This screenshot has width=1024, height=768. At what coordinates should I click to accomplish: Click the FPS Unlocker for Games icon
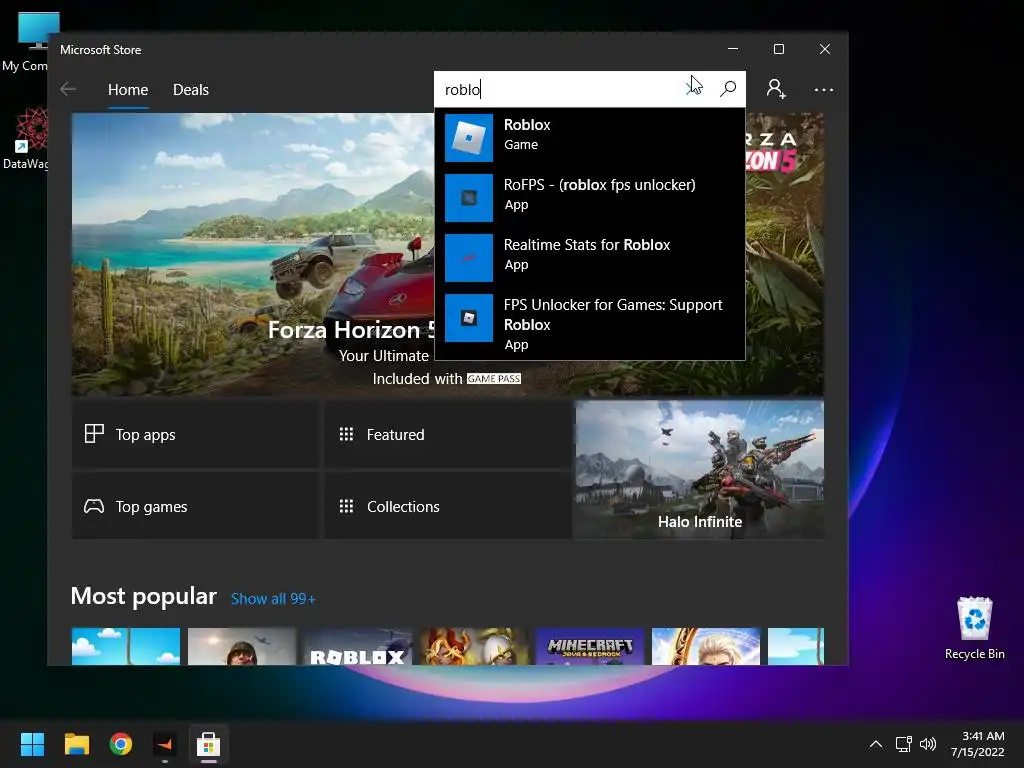(469, 318)
